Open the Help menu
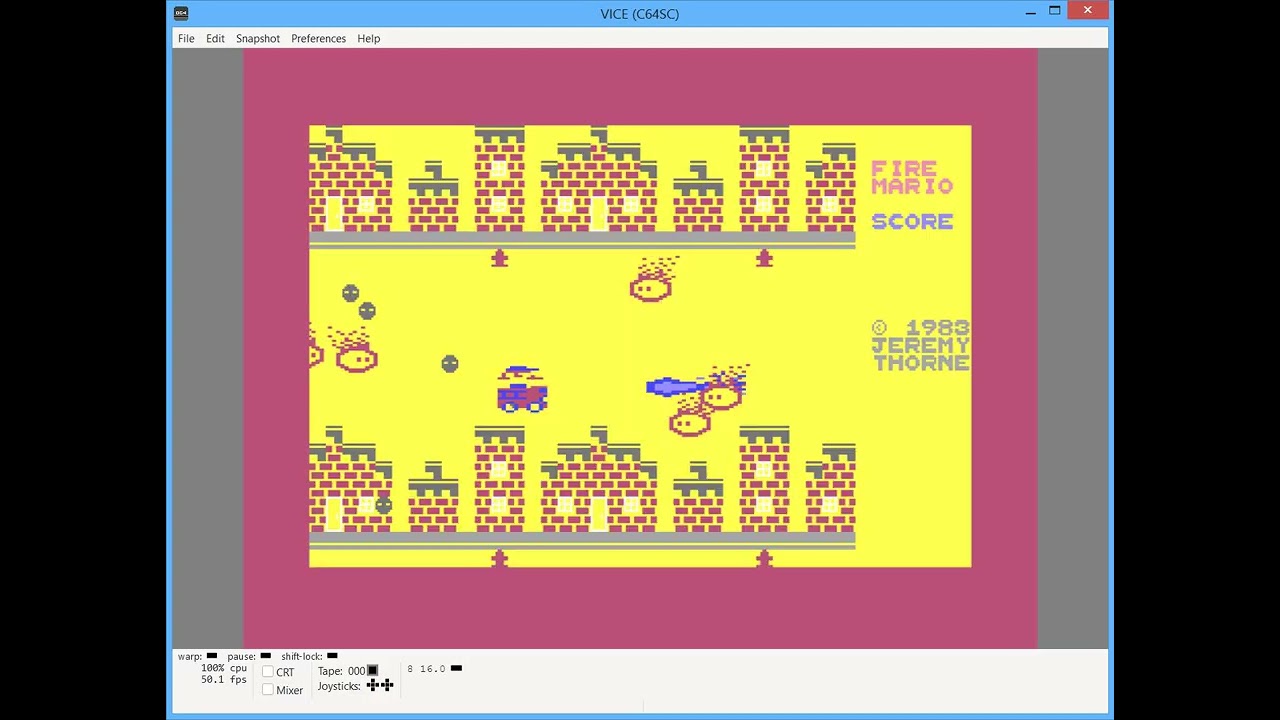The image size is (1280, 720). coord(368,38)
